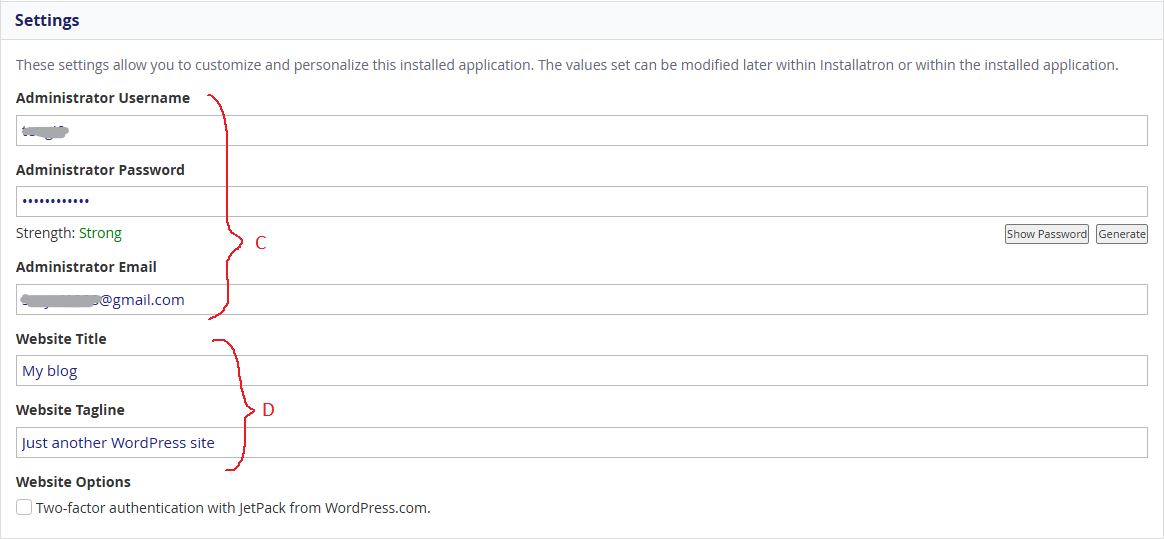Click the Administrator Username input field
The image size is (1164, 539).
[x=580, y=131]
